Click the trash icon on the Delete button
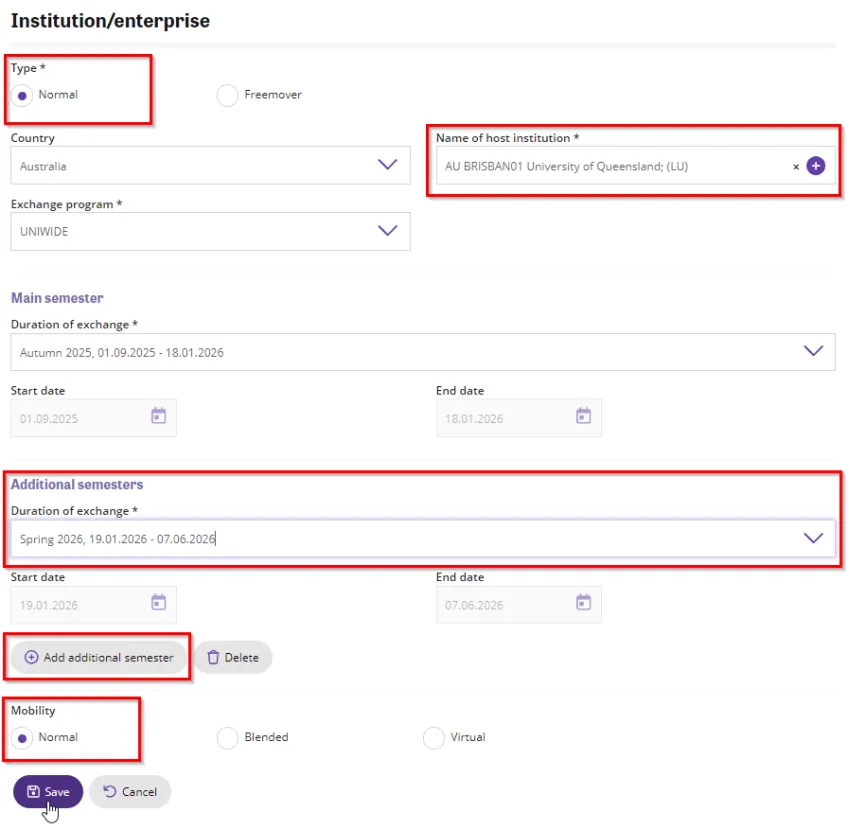The image size is (848, 830). pos(213,657)
